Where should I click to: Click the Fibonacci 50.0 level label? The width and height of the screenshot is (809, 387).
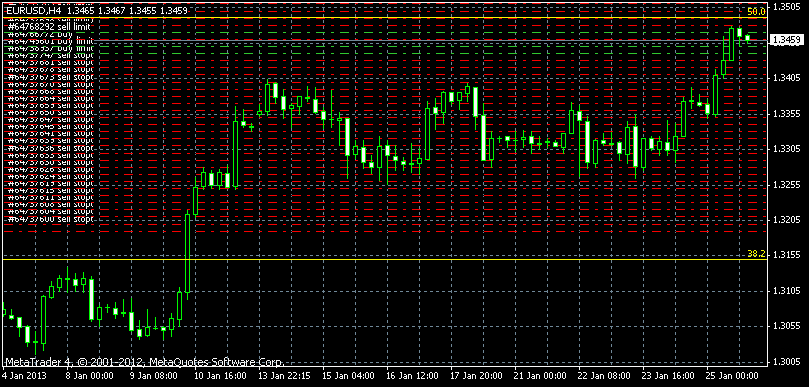pyautogui.click(x=756, y=11)
